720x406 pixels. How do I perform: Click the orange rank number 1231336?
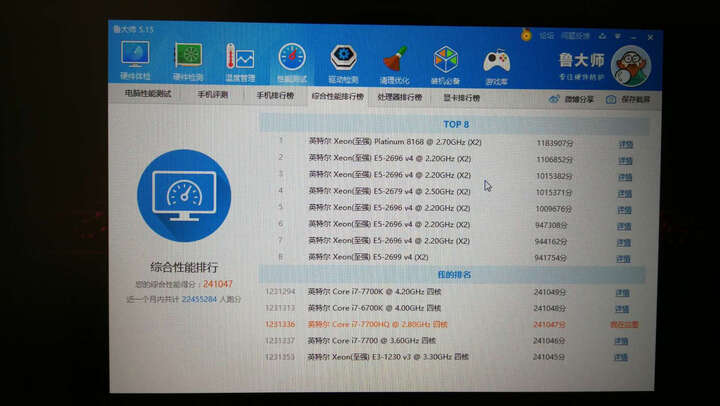[280, 324]
